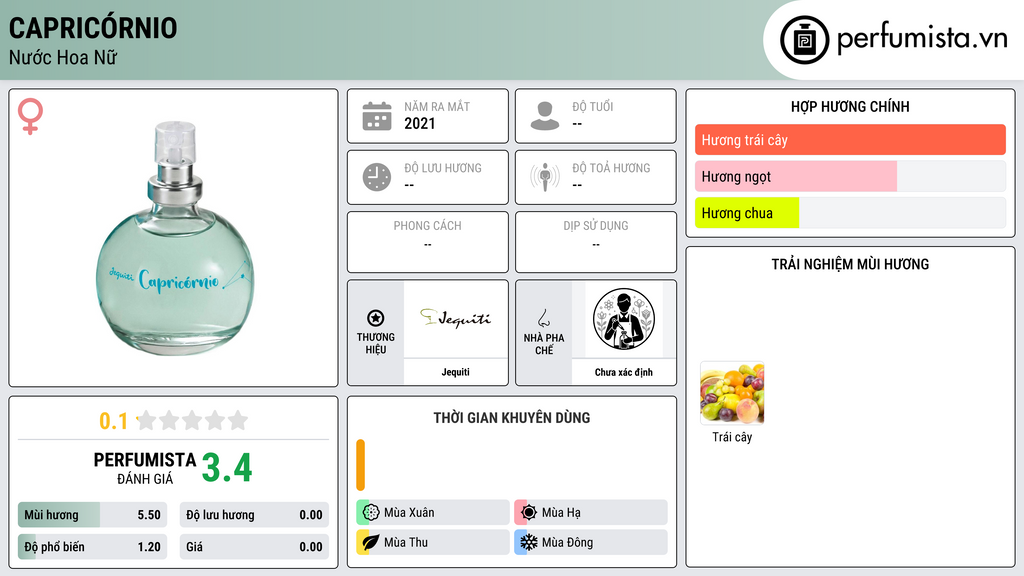The height and width of the screenshot is (576, 1024).
Task: Click the clock icon beside Độ lưu hương
Action: (377, 177)
